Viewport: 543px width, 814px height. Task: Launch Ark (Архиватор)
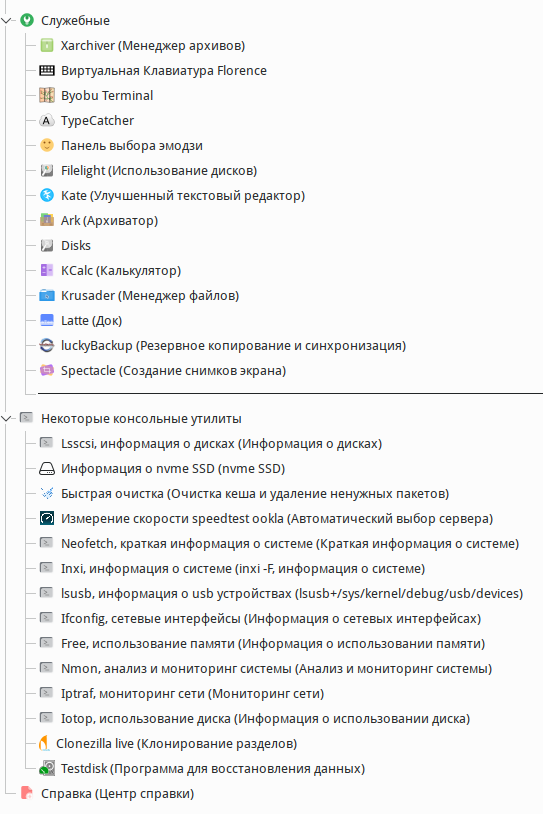tap(109, 221)
